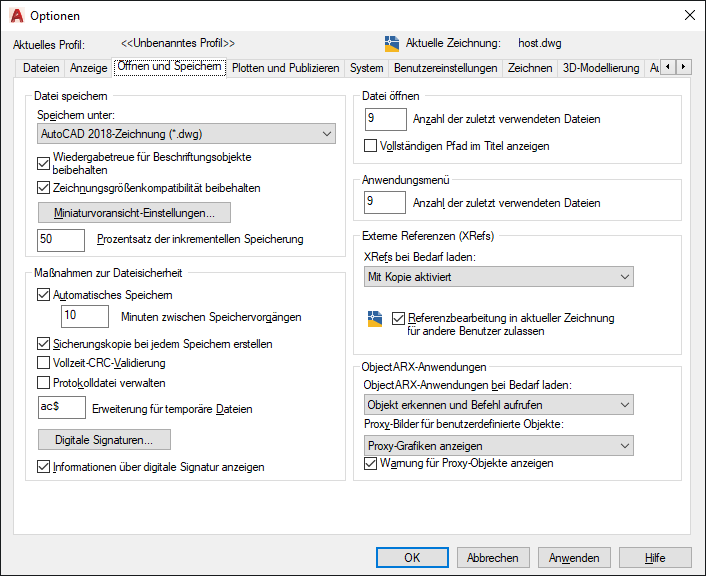Screen dimensions: 706x576
Task: Disable Warnung für Proxy-Objekte anzeigen
Action: (372, 464)
